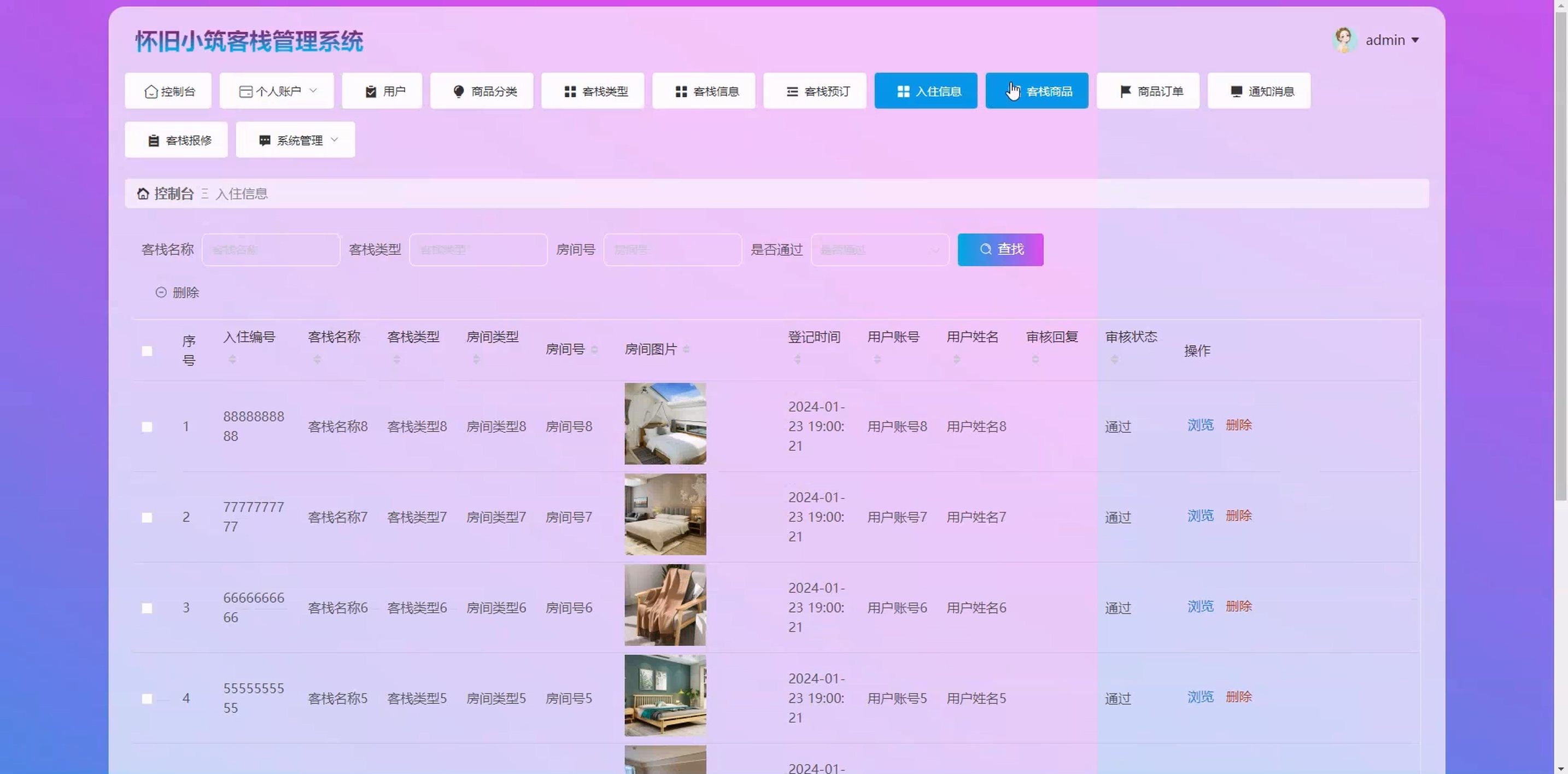Sort by 房间号 column arrows
1568x774 pixels.
594,349
